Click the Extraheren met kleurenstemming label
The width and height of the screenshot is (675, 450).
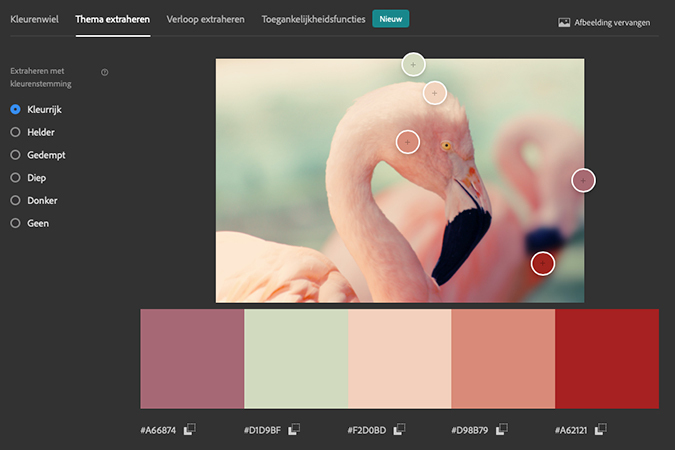coord(41,77)
